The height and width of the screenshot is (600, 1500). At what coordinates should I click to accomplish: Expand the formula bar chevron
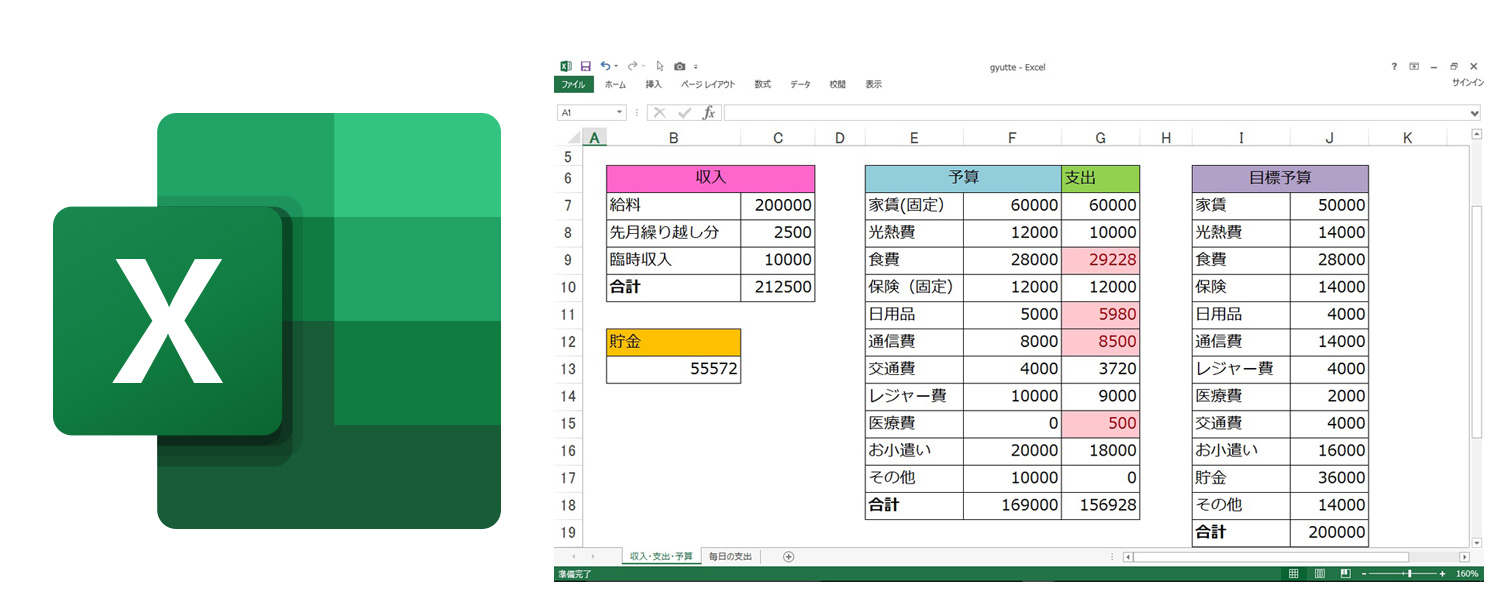point(1477,113)
